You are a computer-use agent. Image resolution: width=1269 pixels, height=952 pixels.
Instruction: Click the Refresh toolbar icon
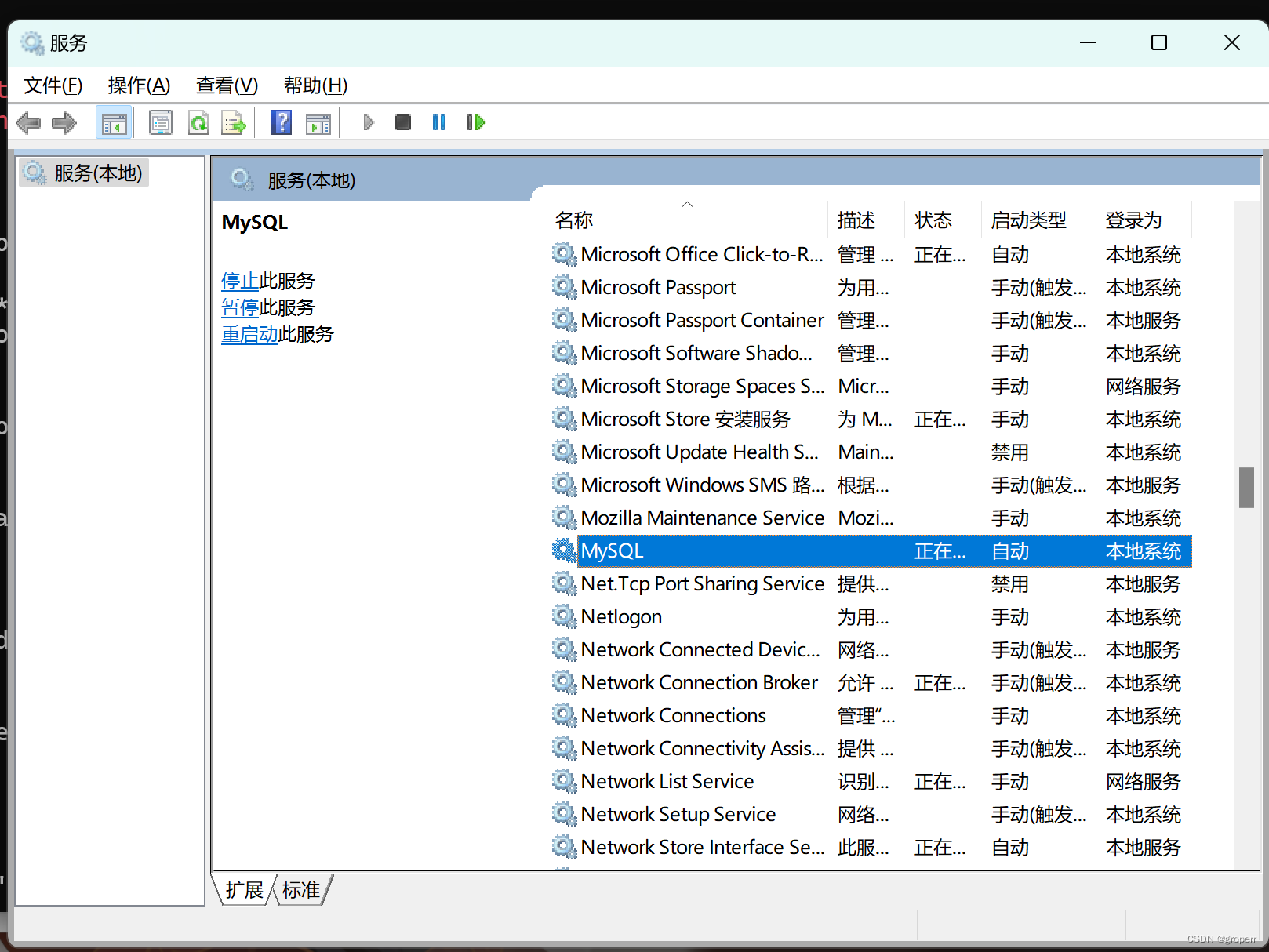(x=198, y=123)
